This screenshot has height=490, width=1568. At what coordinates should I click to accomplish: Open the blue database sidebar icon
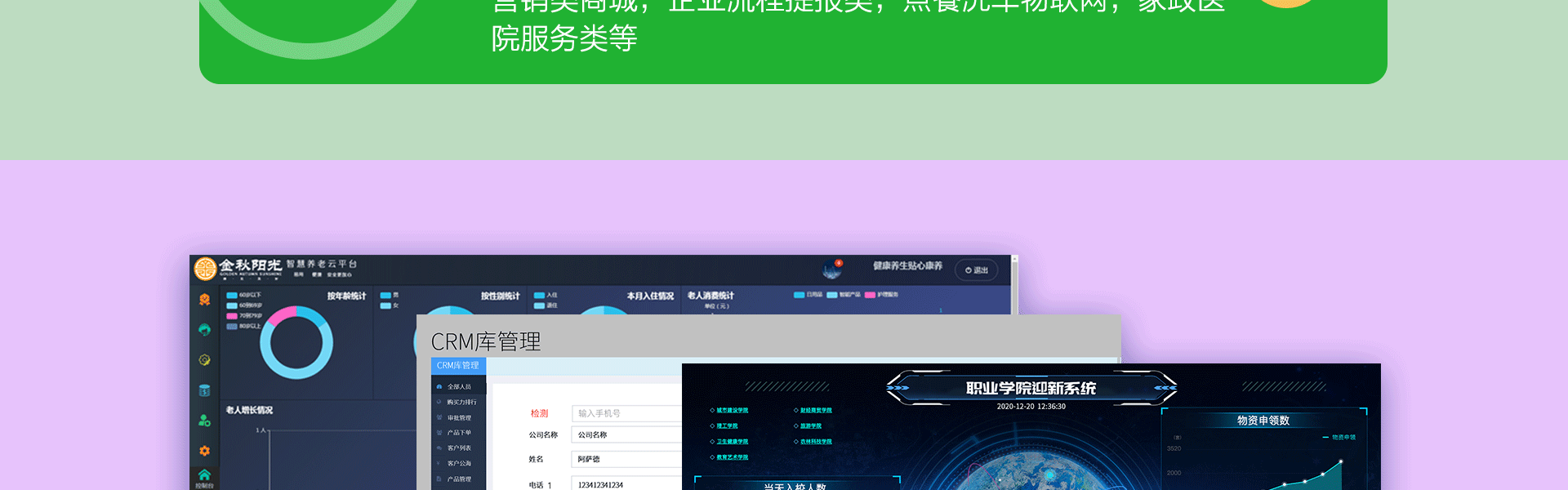[205, 390]
